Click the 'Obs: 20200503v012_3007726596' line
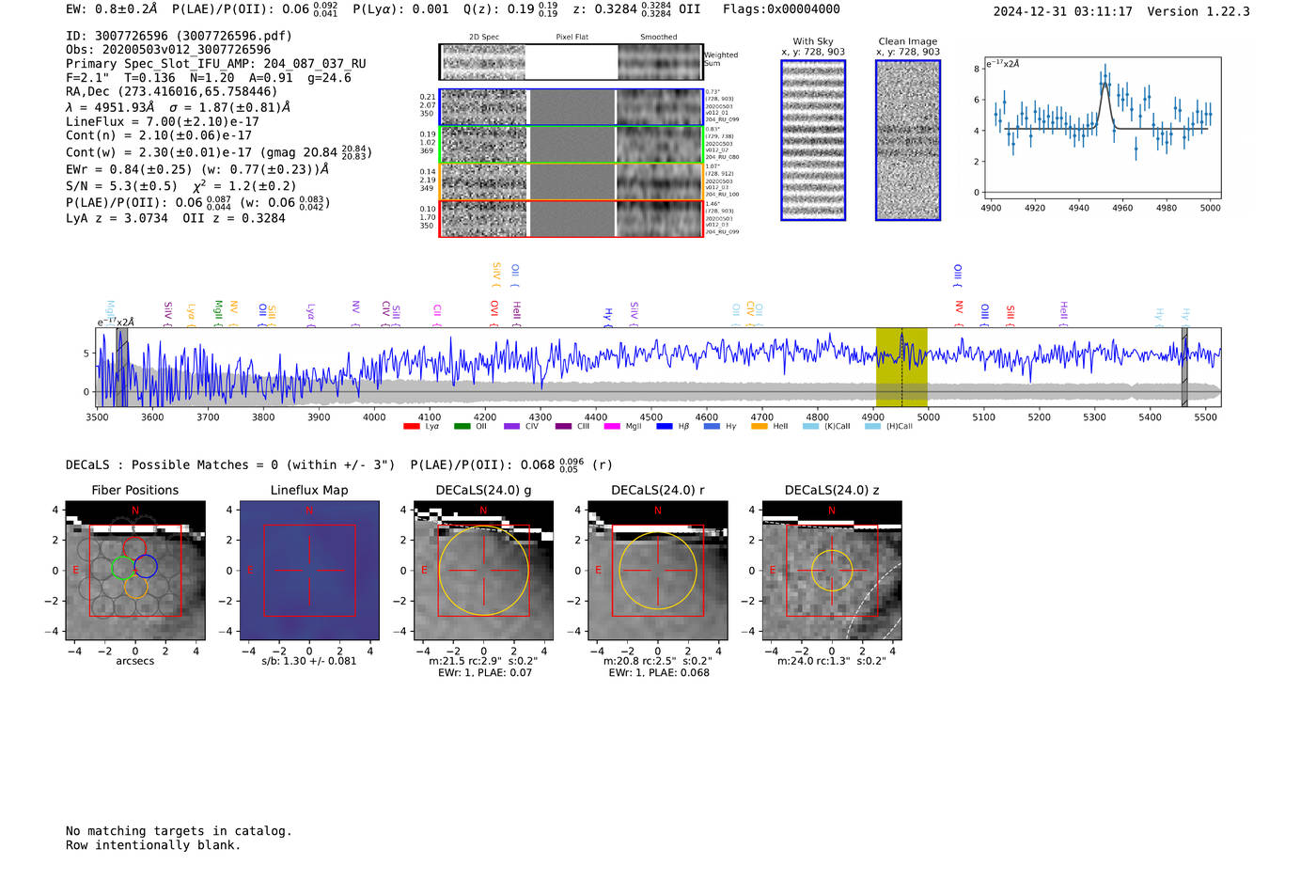This screenshot has height=896, width=1316. point(168,50)
